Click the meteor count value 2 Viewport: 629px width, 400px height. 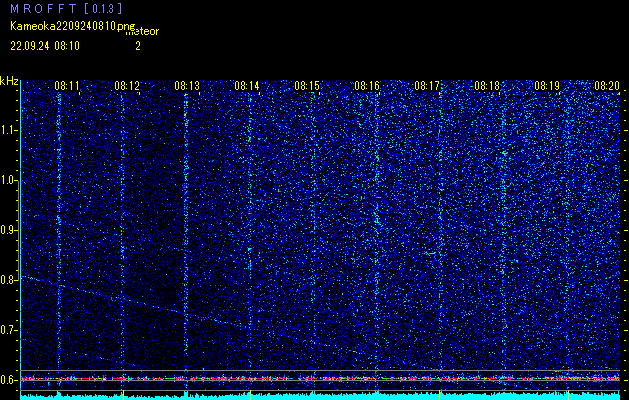[138, 46]
